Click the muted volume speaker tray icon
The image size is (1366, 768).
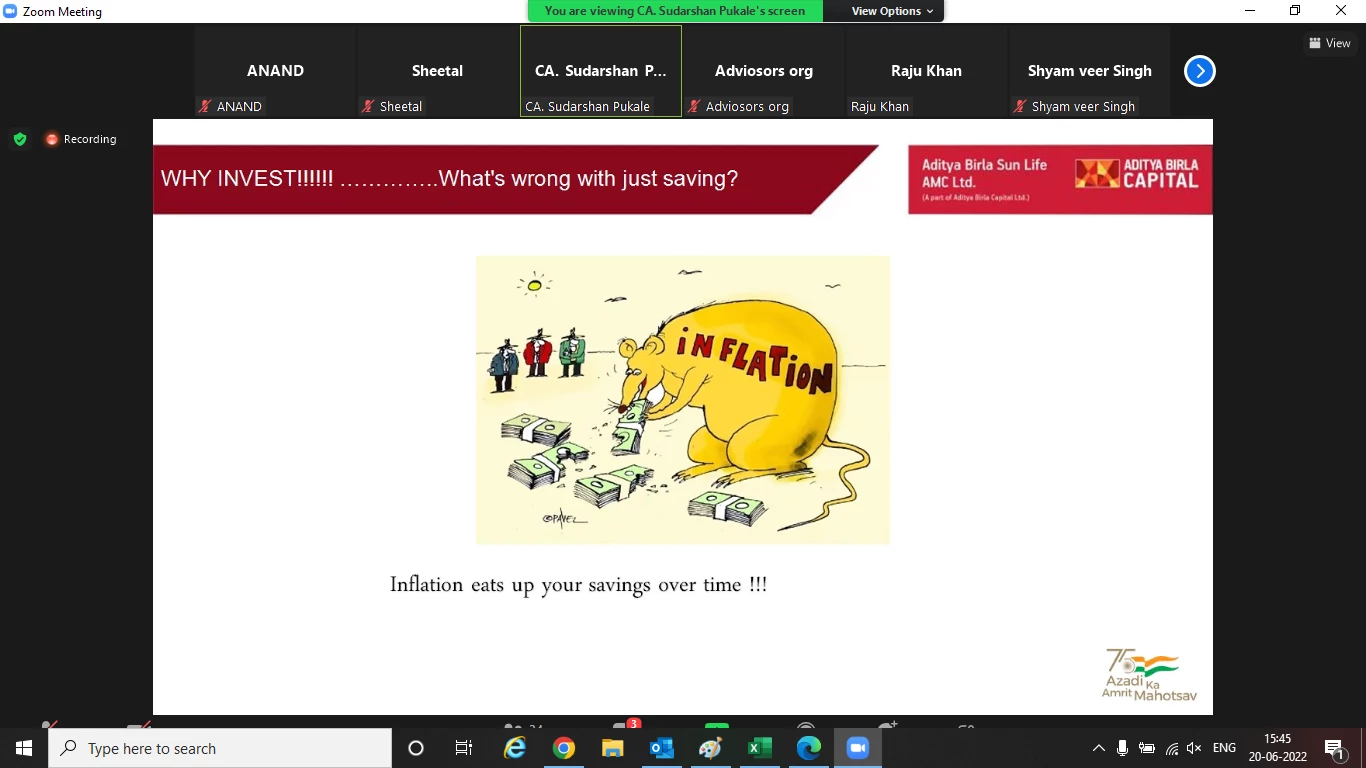click(1194, 748)
